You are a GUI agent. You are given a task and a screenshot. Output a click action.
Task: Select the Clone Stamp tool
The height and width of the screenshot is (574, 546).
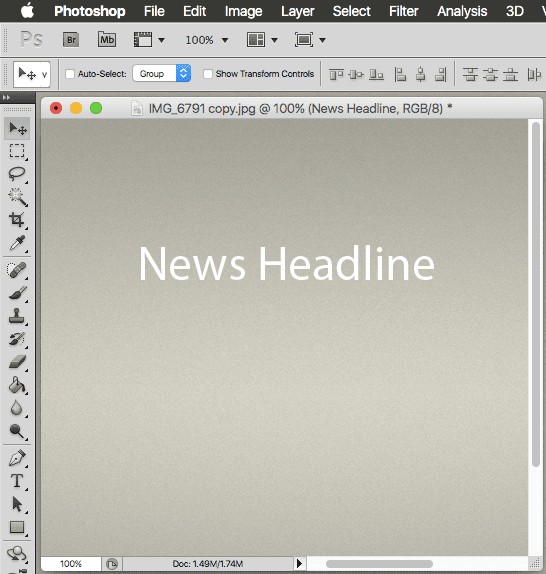tap(17, 316)
